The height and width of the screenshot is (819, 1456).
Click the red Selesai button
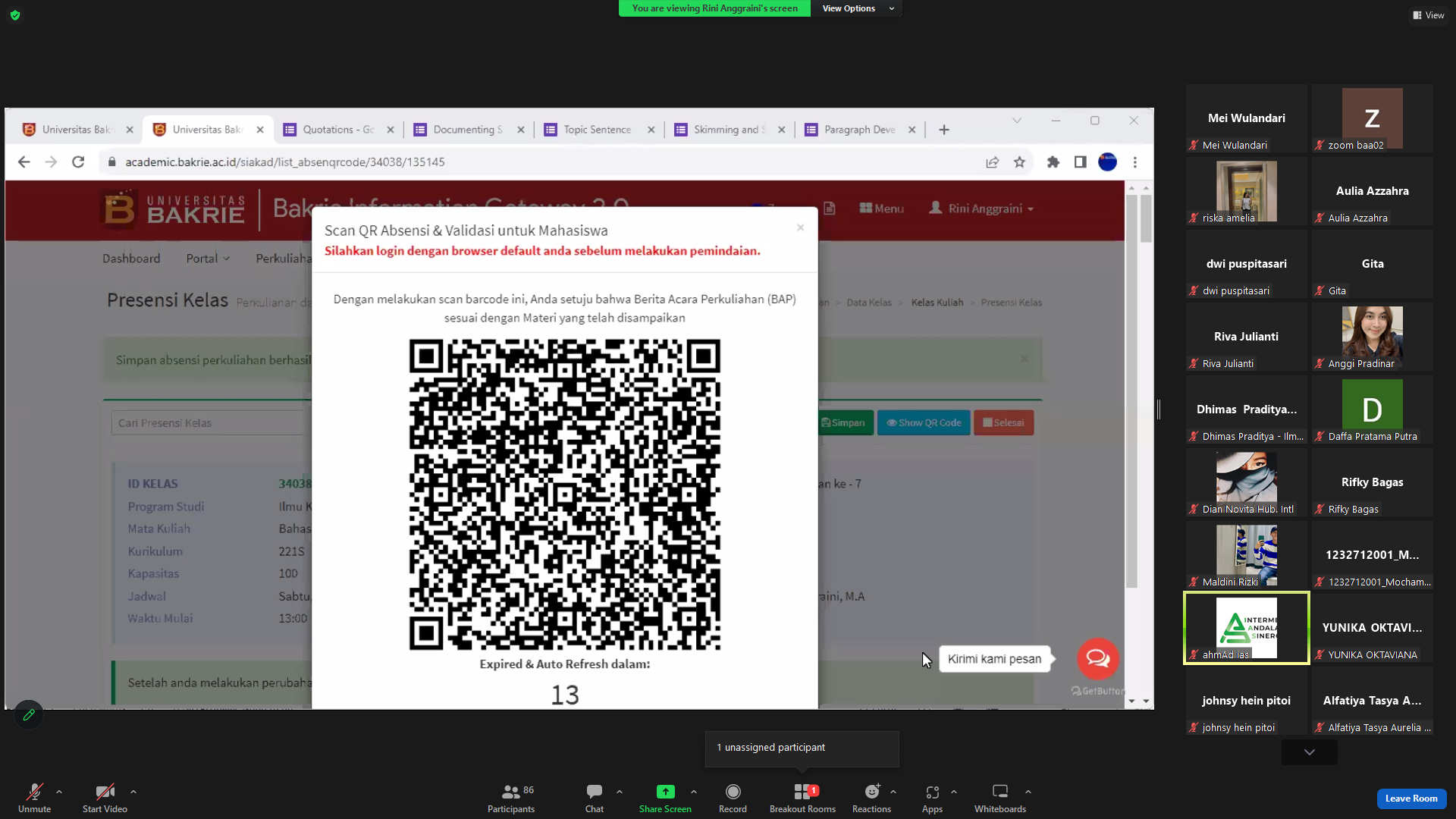(x=1003, y=423)
